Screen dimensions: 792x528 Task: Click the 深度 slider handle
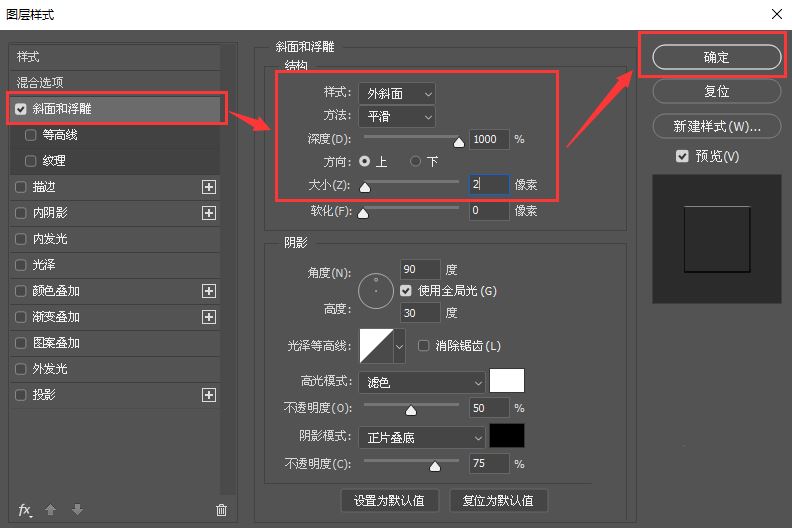pyautogui.click(x=459, y=142)
